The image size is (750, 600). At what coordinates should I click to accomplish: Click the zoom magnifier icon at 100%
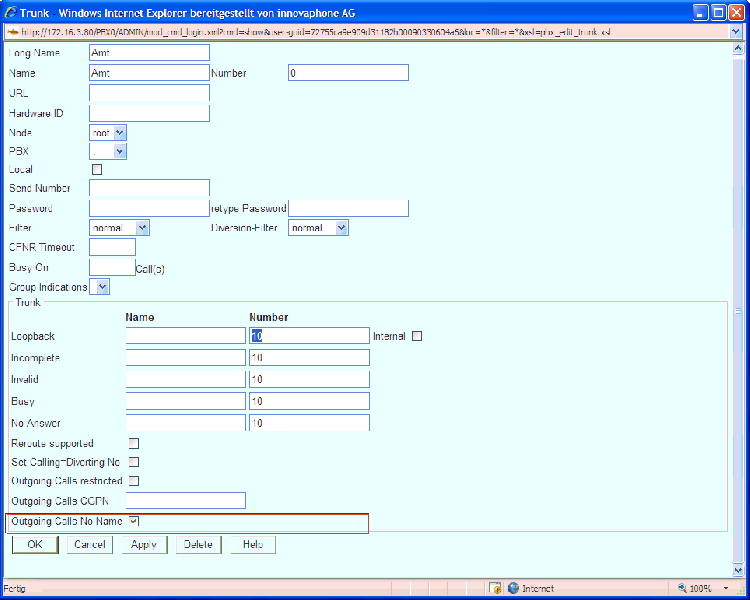point(682,588)
